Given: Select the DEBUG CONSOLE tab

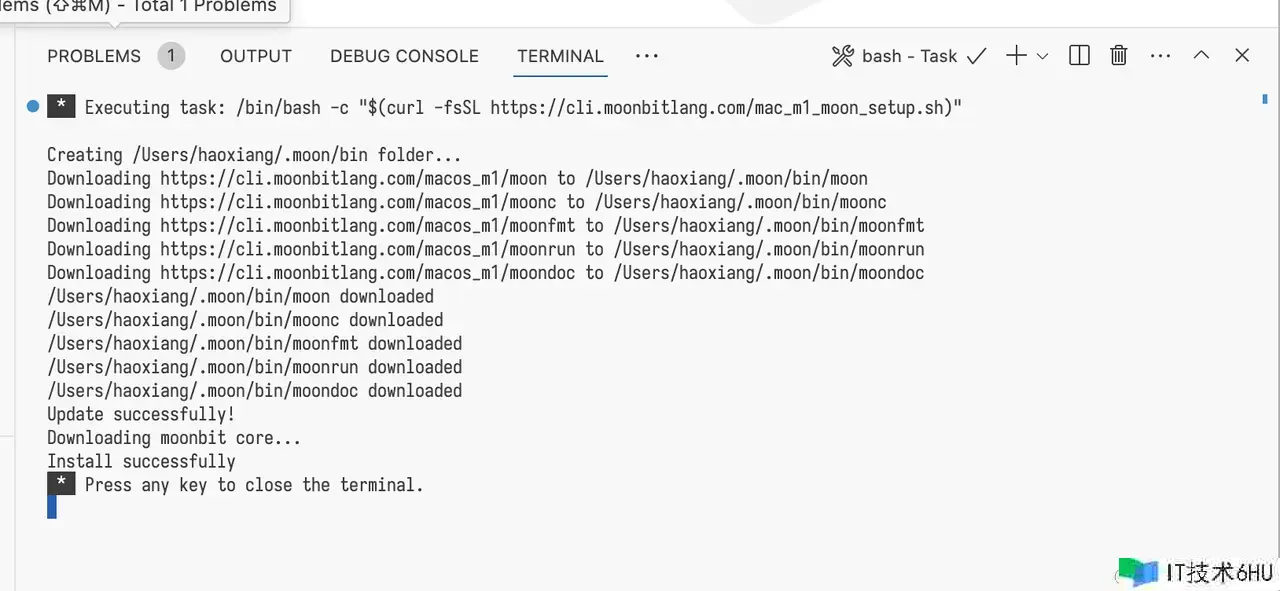Looking at the screenshot, I should click(404, 56).
